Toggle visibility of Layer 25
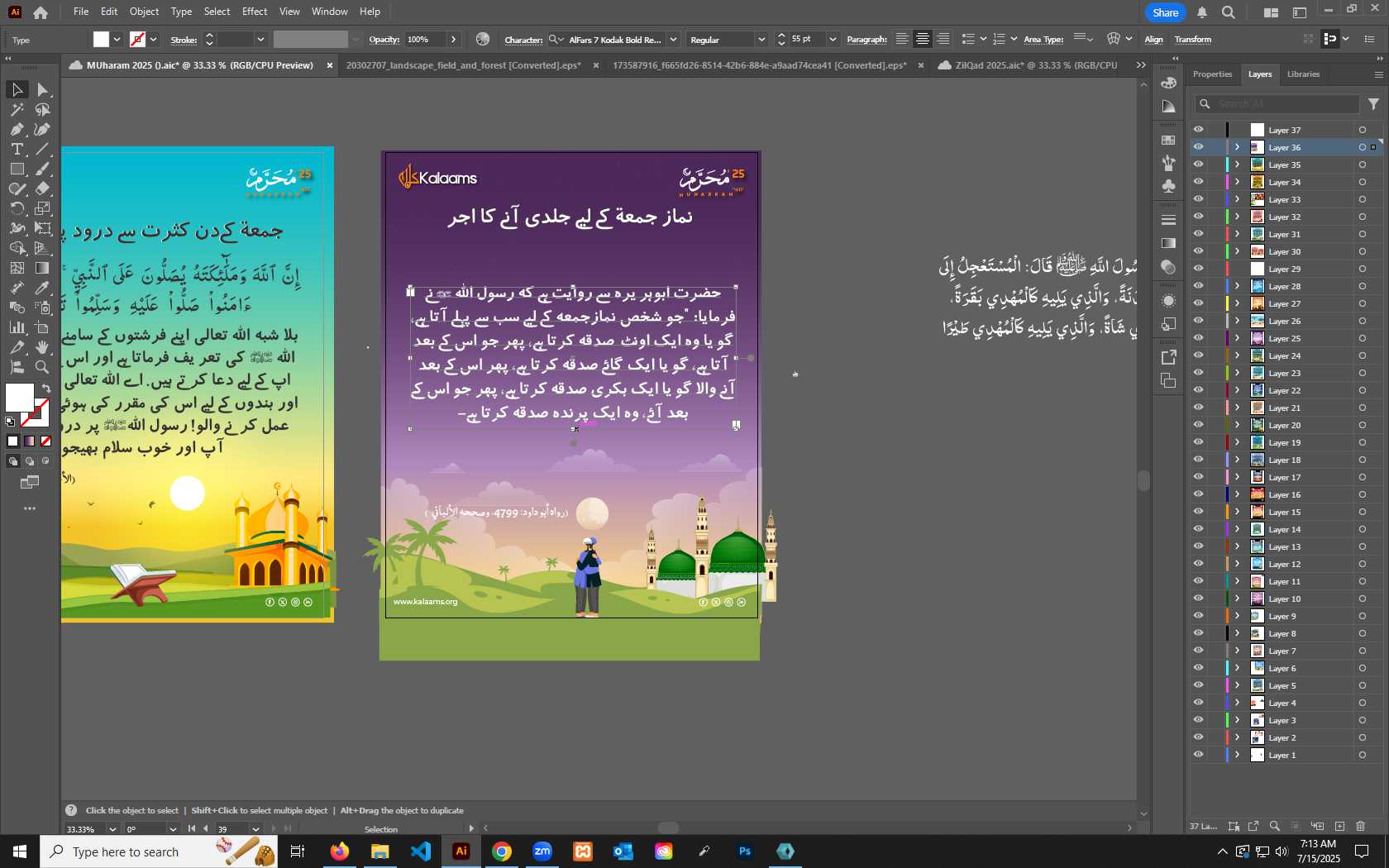Image resolution: width=1389 pixels, height=868 pixels. (x=1198, y=338)
